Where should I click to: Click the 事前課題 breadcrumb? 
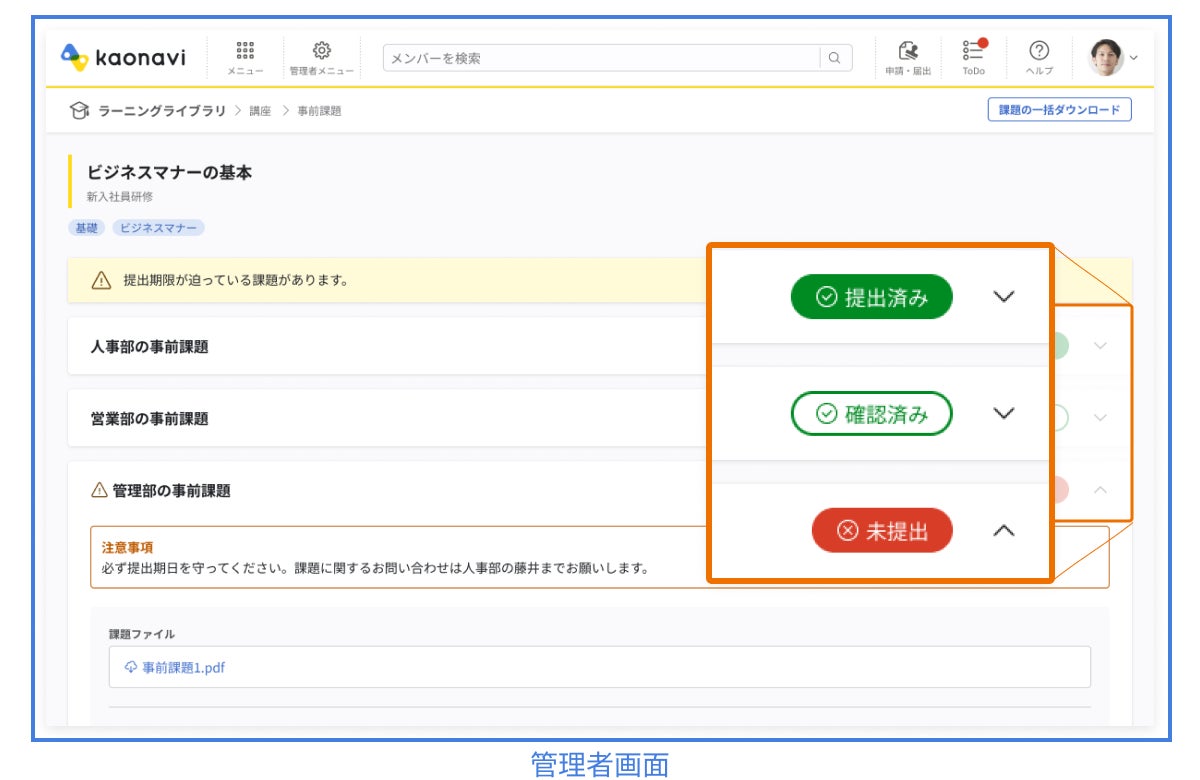pos(319,111)
